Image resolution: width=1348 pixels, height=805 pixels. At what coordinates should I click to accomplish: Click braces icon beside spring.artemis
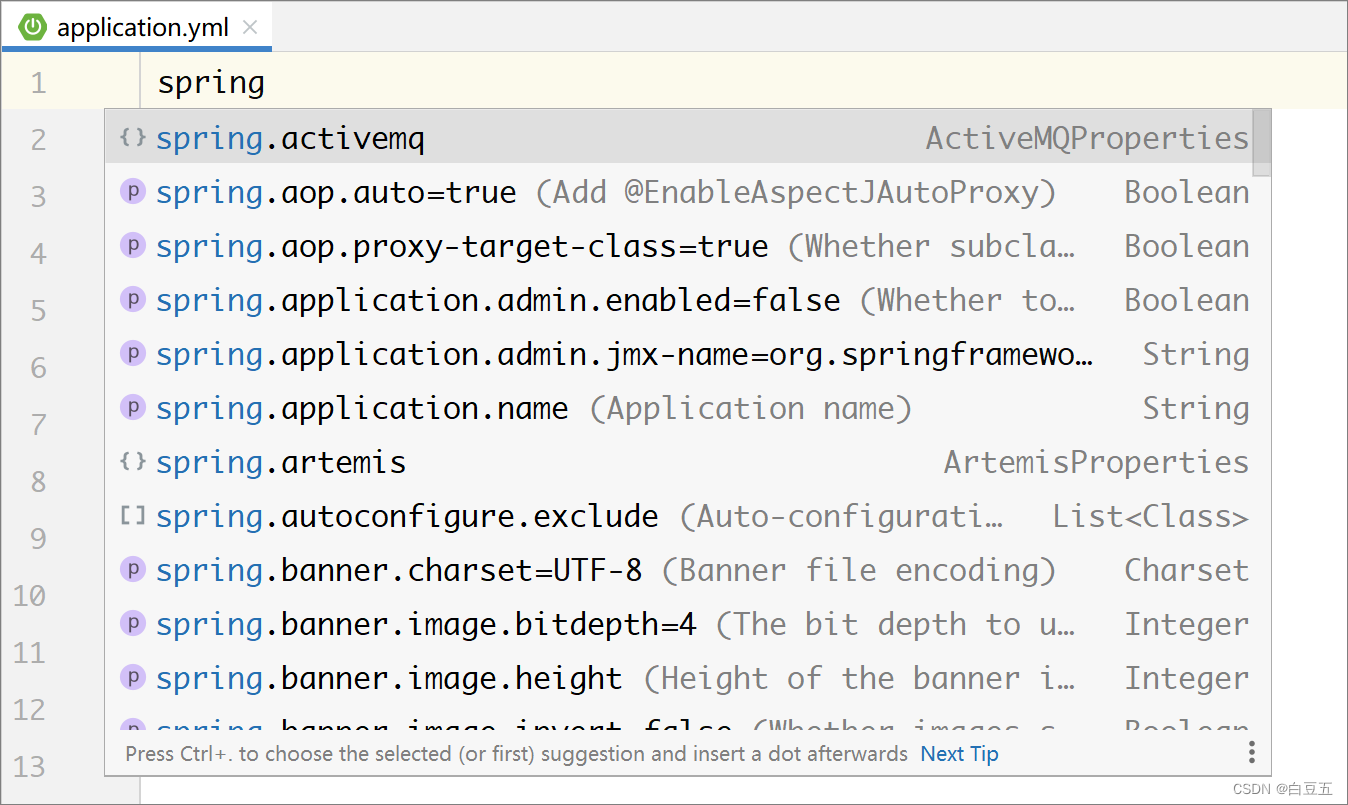click(x=133, y=461)
